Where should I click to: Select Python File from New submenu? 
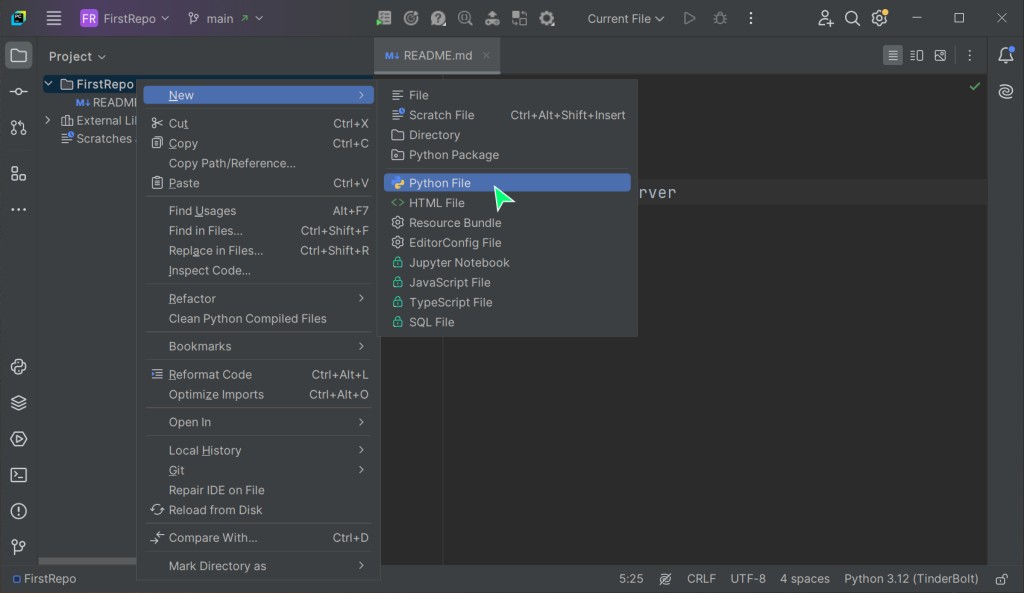pyautogui.click(x=439, y=183)
